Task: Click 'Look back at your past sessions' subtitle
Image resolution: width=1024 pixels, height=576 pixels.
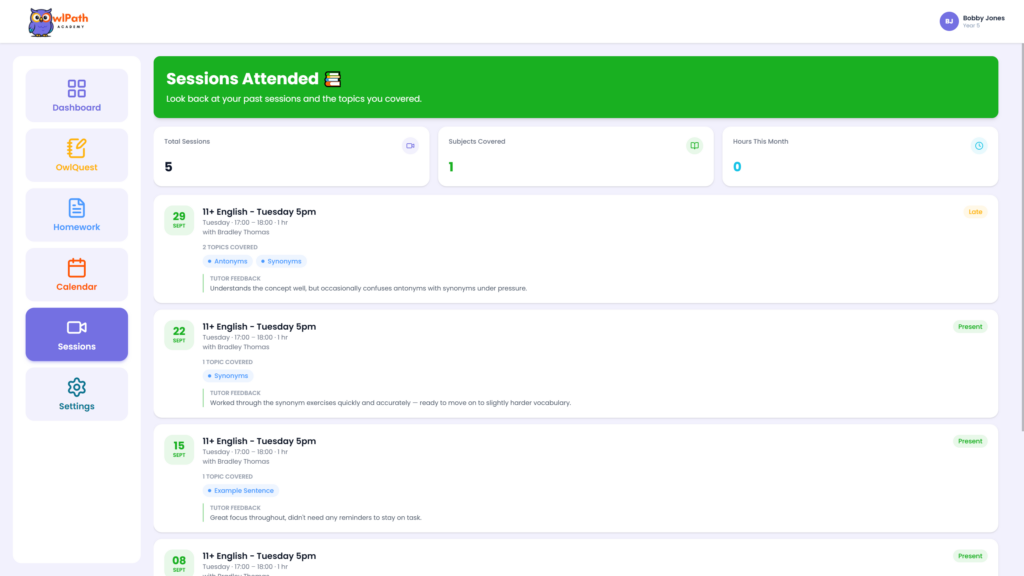Action: (294, 99)
